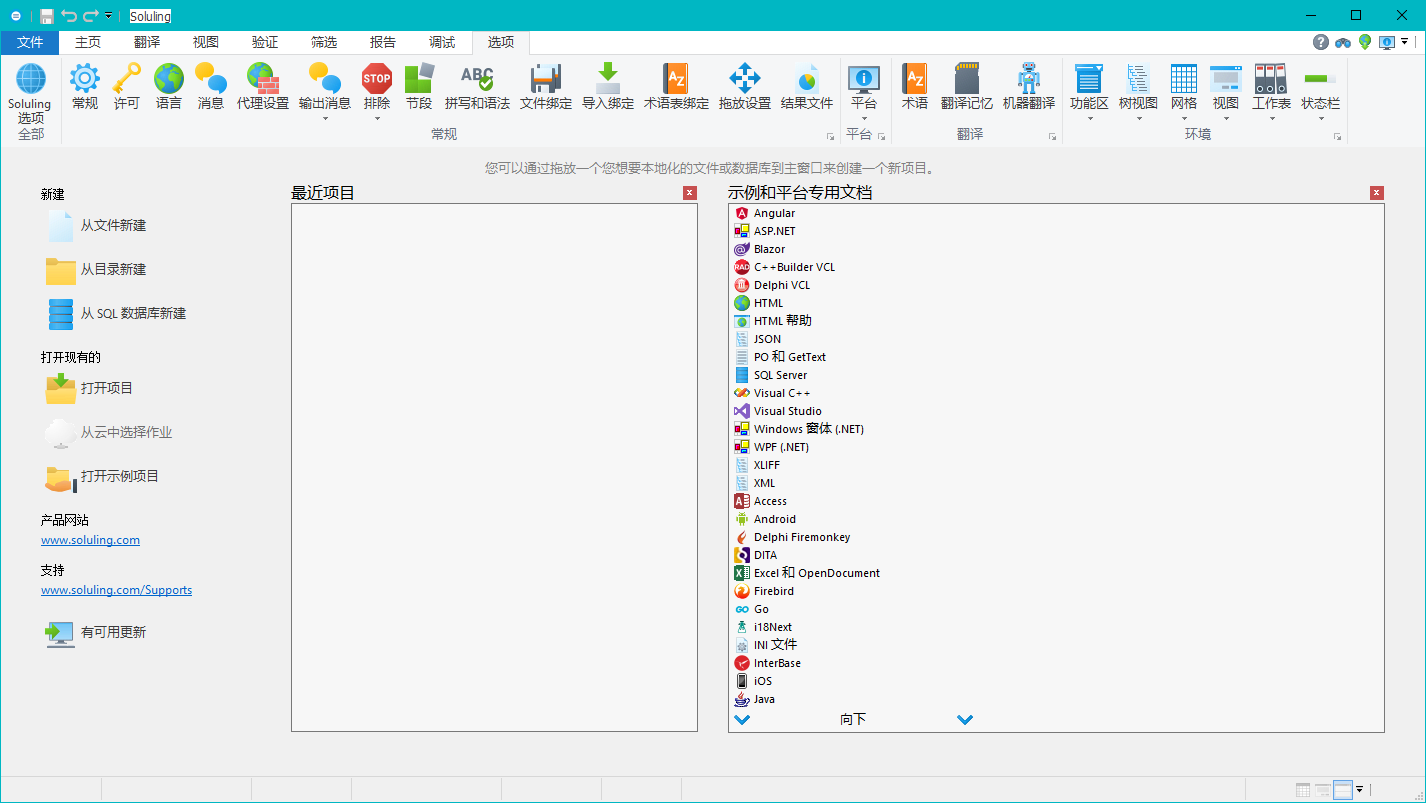Screen dimensions: 1426x803
Task: Click 向下 to show more samples
Action: point(853,719)
